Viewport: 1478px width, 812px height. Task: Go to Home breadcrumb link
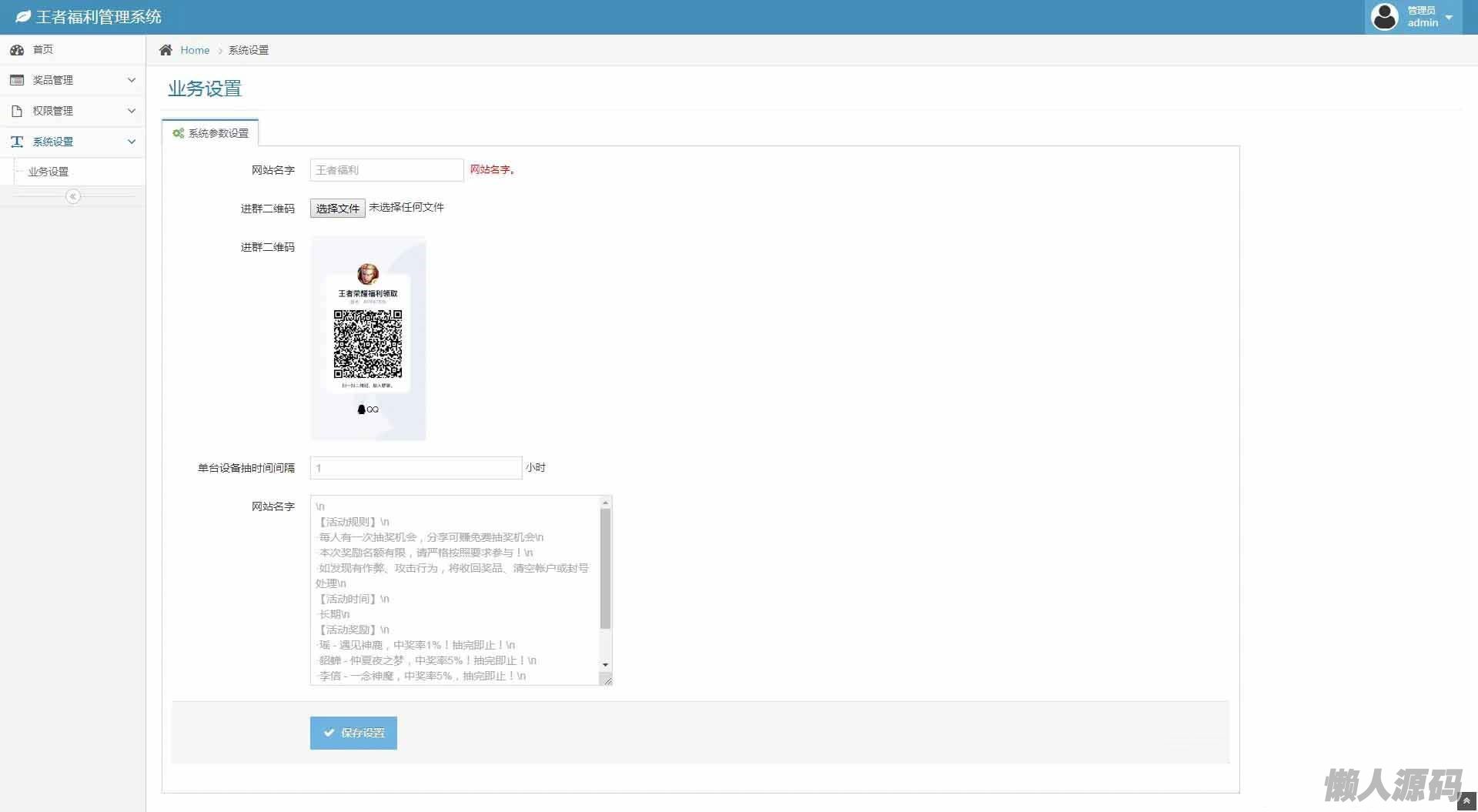coord(195,50)
